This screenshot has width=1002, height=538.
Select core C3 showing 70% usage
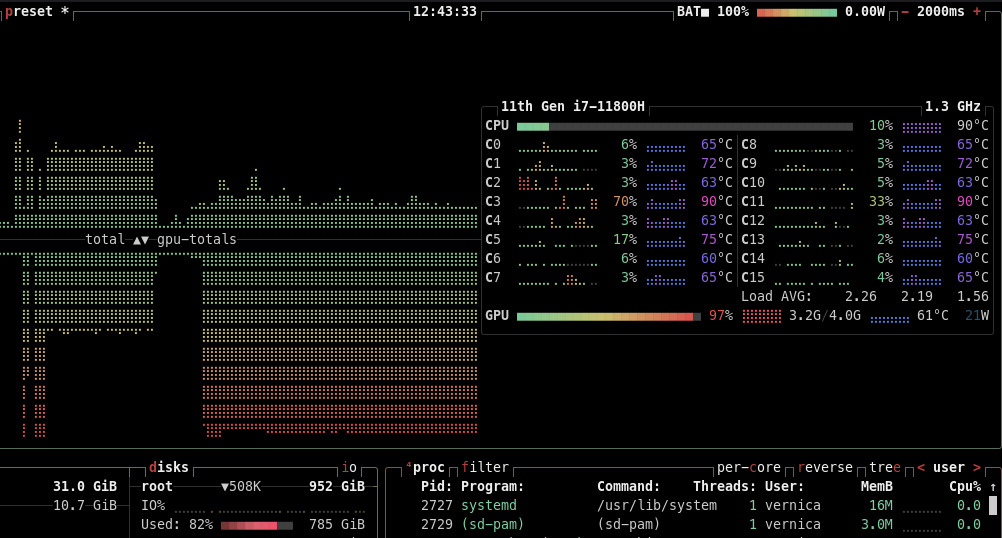608,202
